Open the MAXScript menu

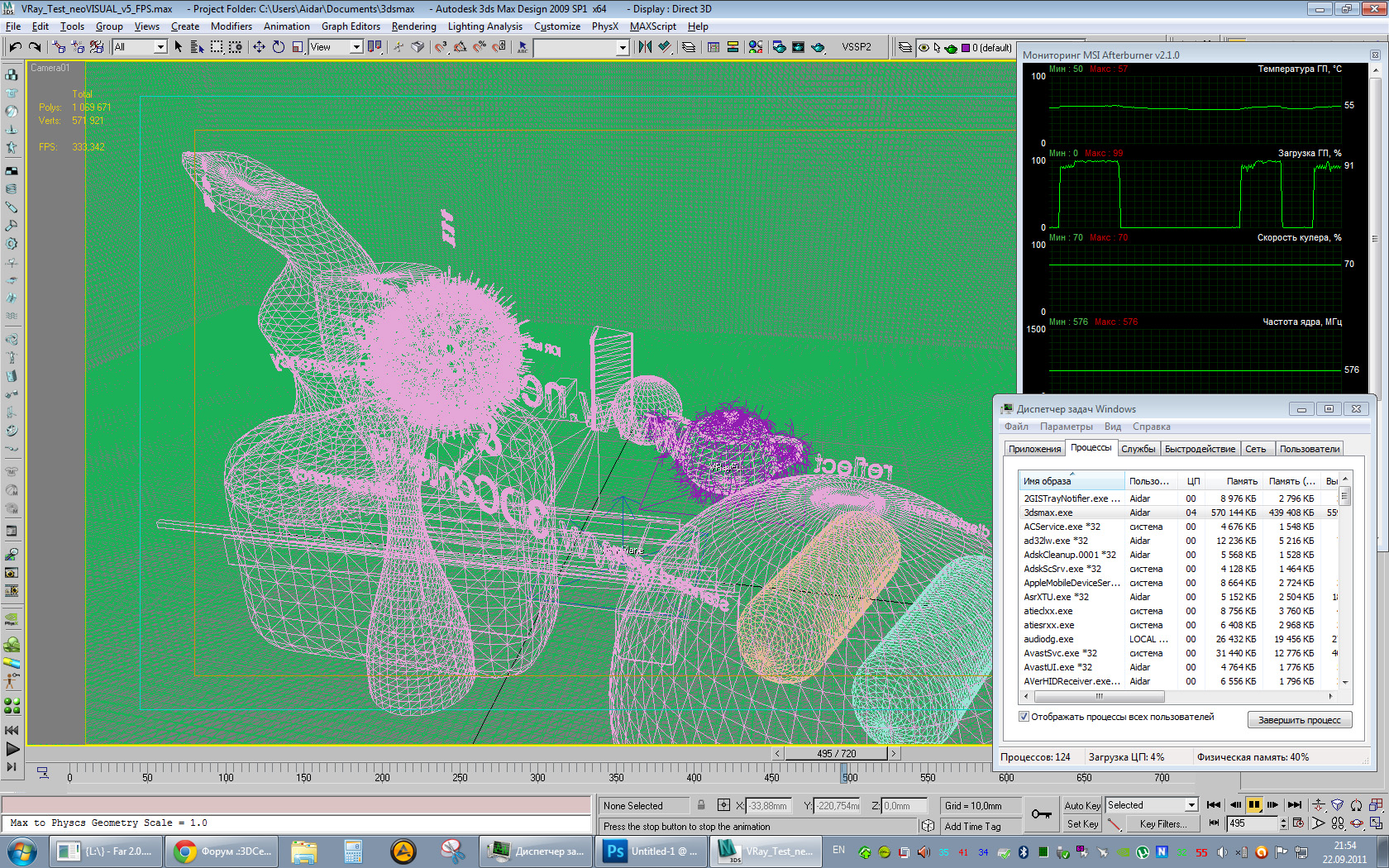[653, 26]
